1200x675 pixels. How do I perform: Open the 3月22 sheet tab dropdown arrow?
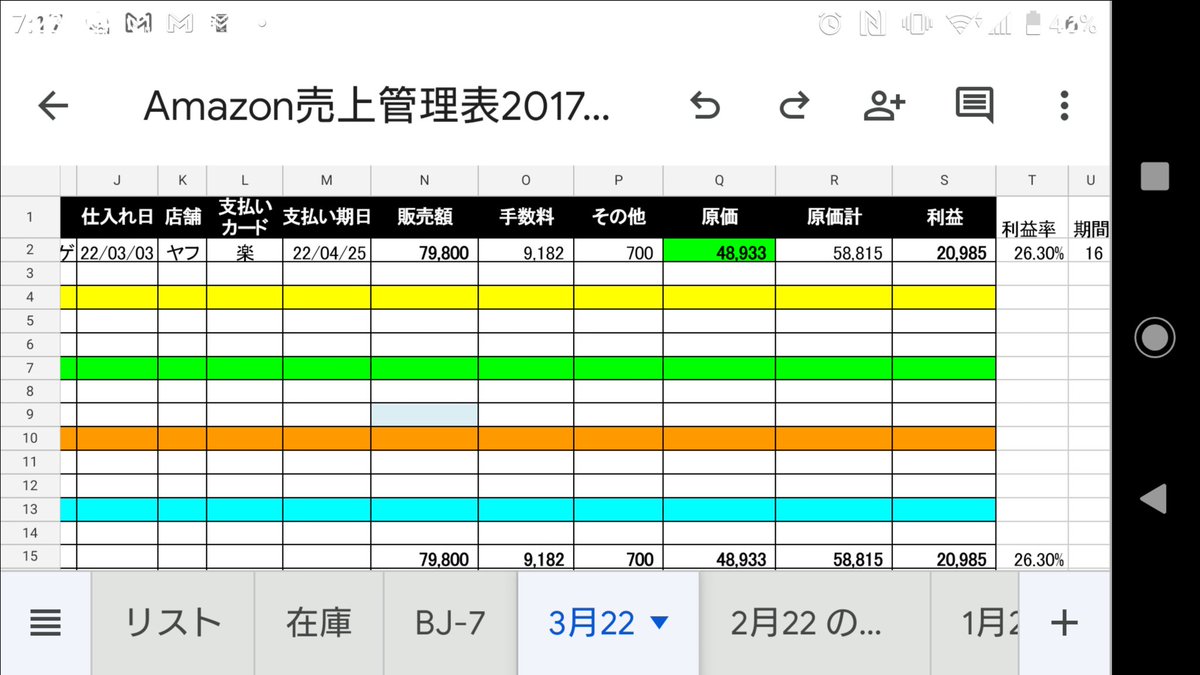pyautogui.click(x=659, y=623)
